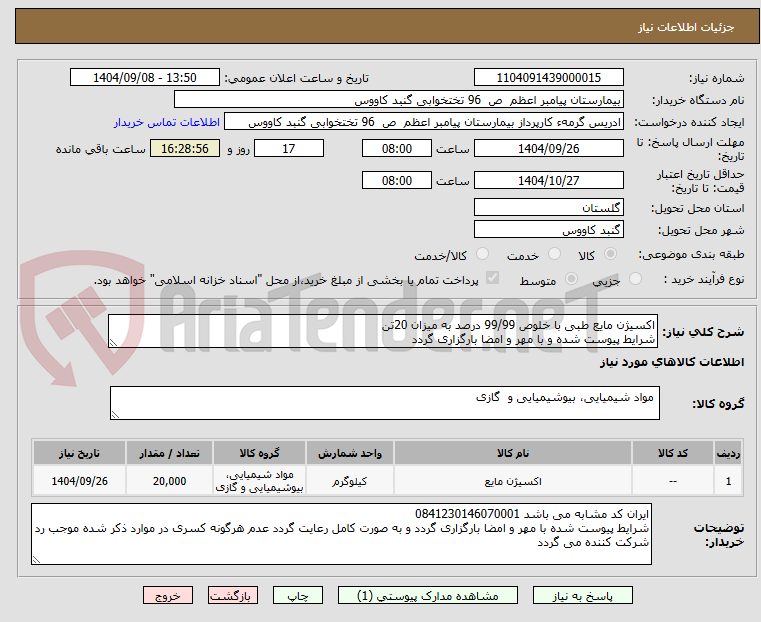Click the گروه کالا text area
The height and width of the screenshot is (622, 761).
pyautogui.click(x=384, y=403)
